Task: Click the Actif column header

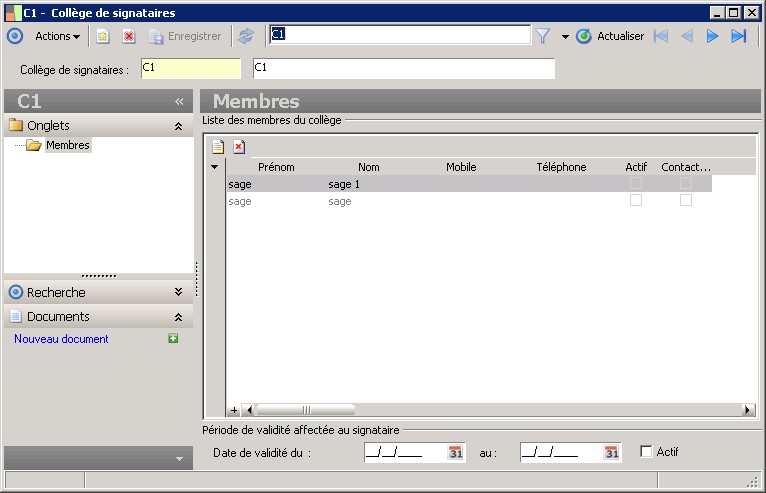Action: click(636, 167)
